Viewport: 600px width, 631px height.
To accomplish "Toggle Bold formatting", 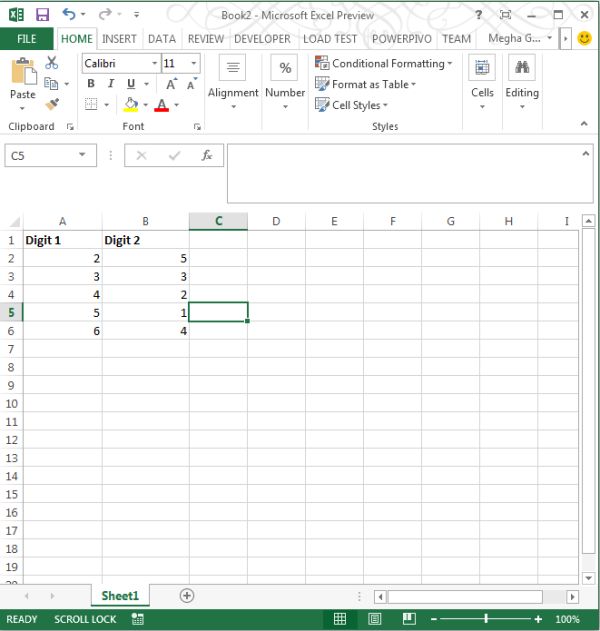I will click(91, 83).
